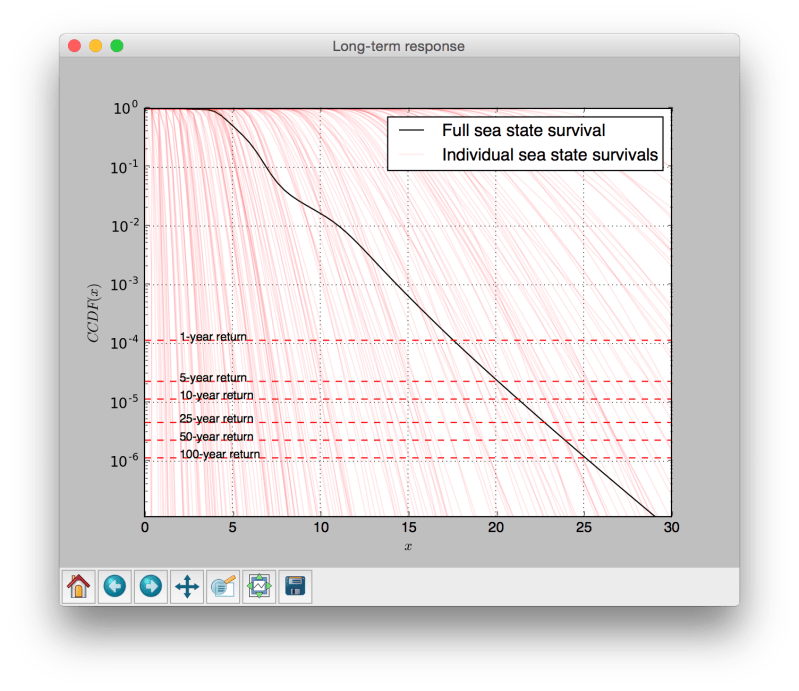The image size is (799, 691).
Task: Click the x-axis tick label 25
Action: 584,527
